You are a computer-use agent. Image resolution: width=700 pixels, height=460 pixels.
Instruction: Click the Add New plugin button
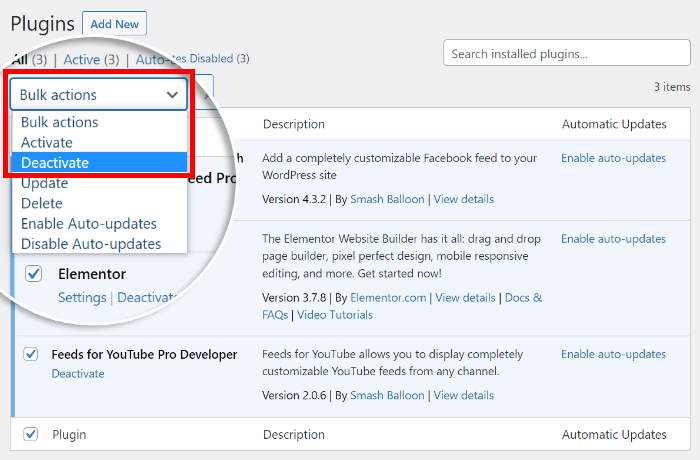pos(114,23)
